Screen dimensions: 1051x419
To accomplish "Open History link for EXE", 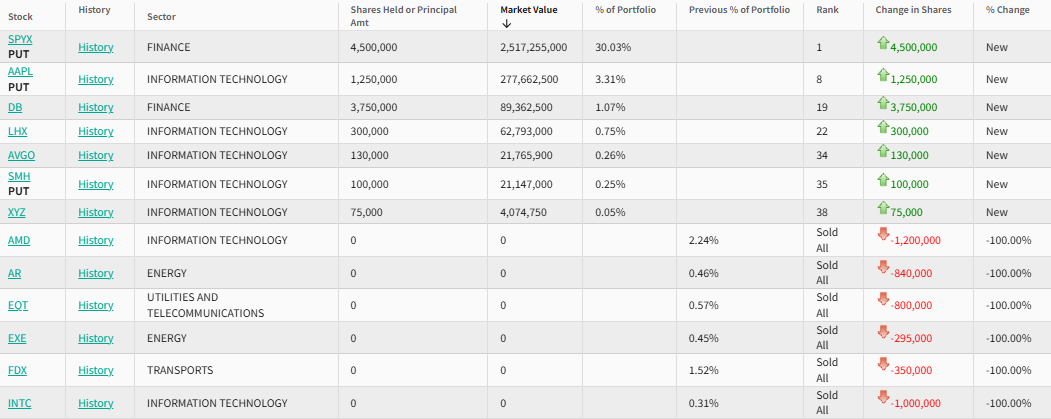I will pos(96,338).
